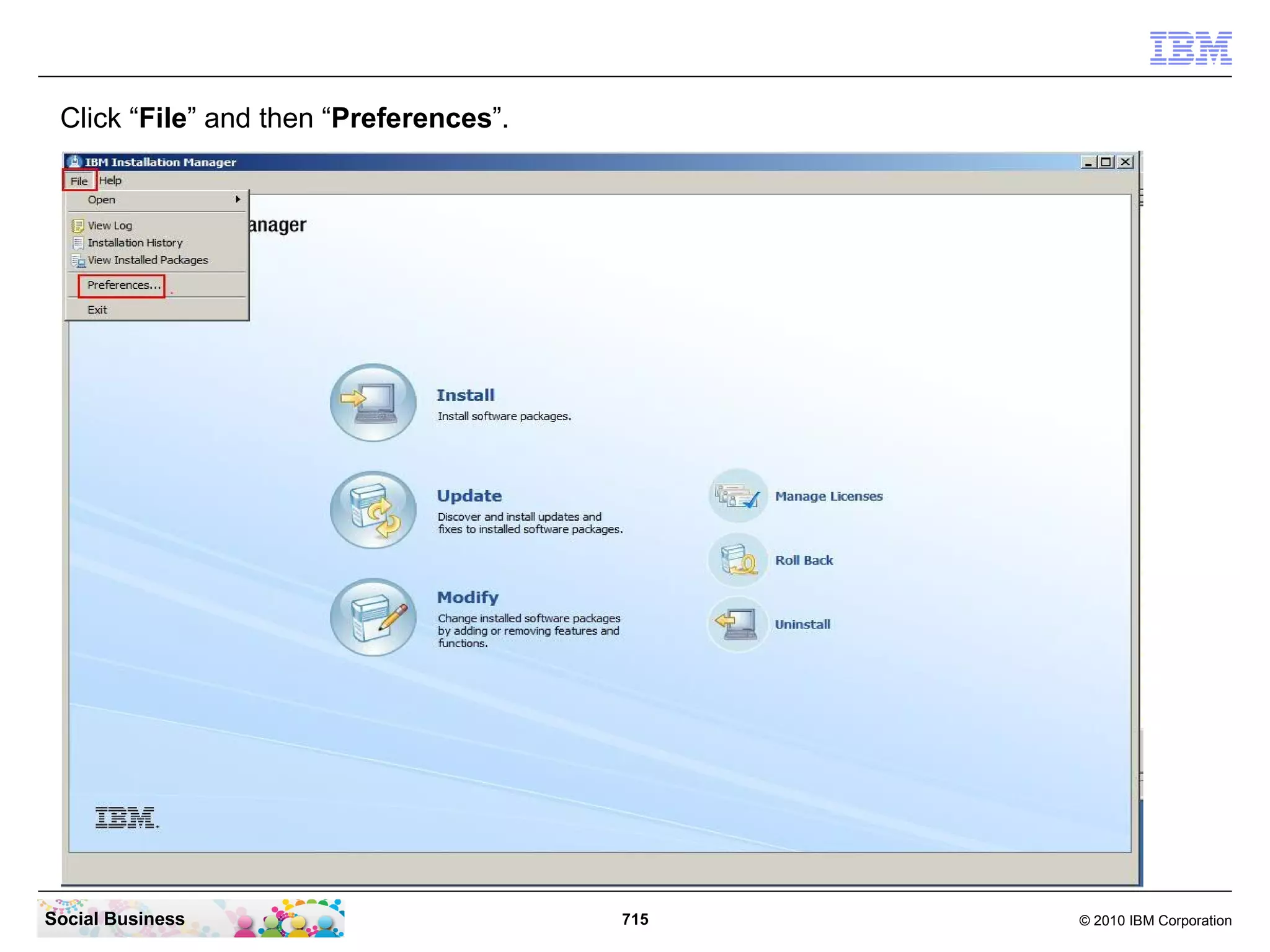
Task: Click the Uninstall computer icon
Action: click(x=737, y=624)
